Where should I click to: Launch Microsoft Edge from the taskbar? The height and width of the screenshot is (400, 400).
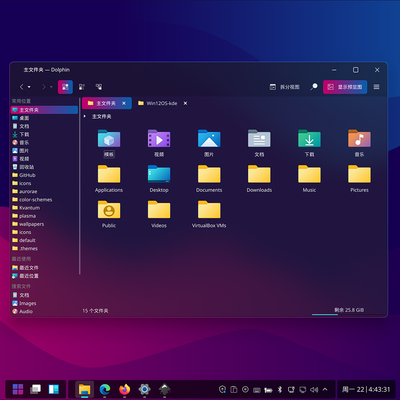pos(105,389)
